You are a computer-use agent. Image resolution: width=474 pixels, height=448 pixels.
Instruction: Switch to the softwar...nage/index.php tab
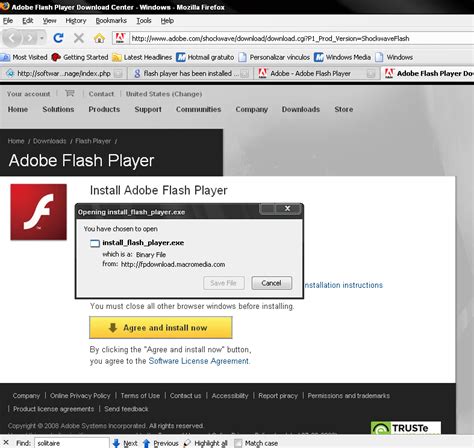point(63,73)
